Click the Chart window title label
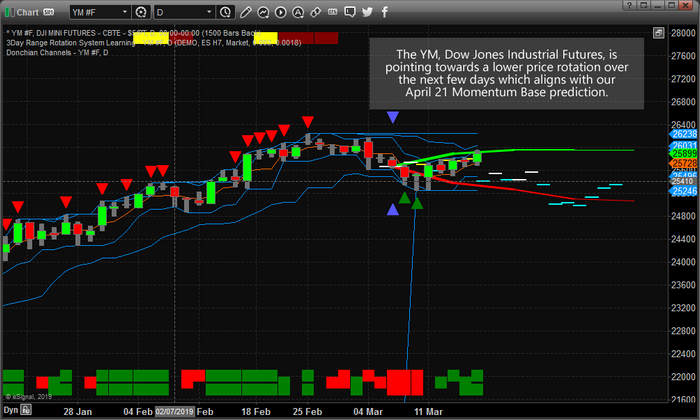This screenshot has width=700, height=420. click(x=28, y=12)
